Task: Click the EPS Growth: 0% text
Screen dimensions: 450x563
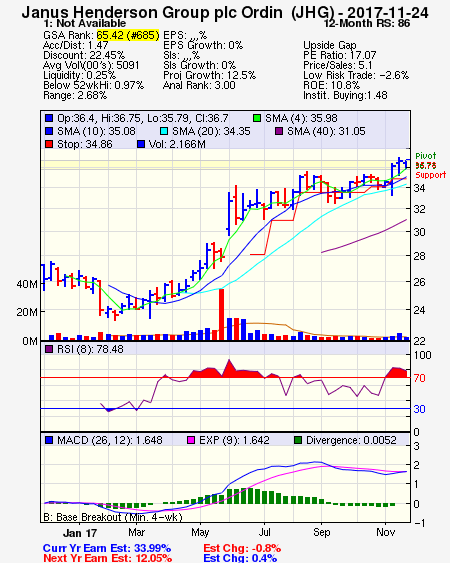Action: 203,45
